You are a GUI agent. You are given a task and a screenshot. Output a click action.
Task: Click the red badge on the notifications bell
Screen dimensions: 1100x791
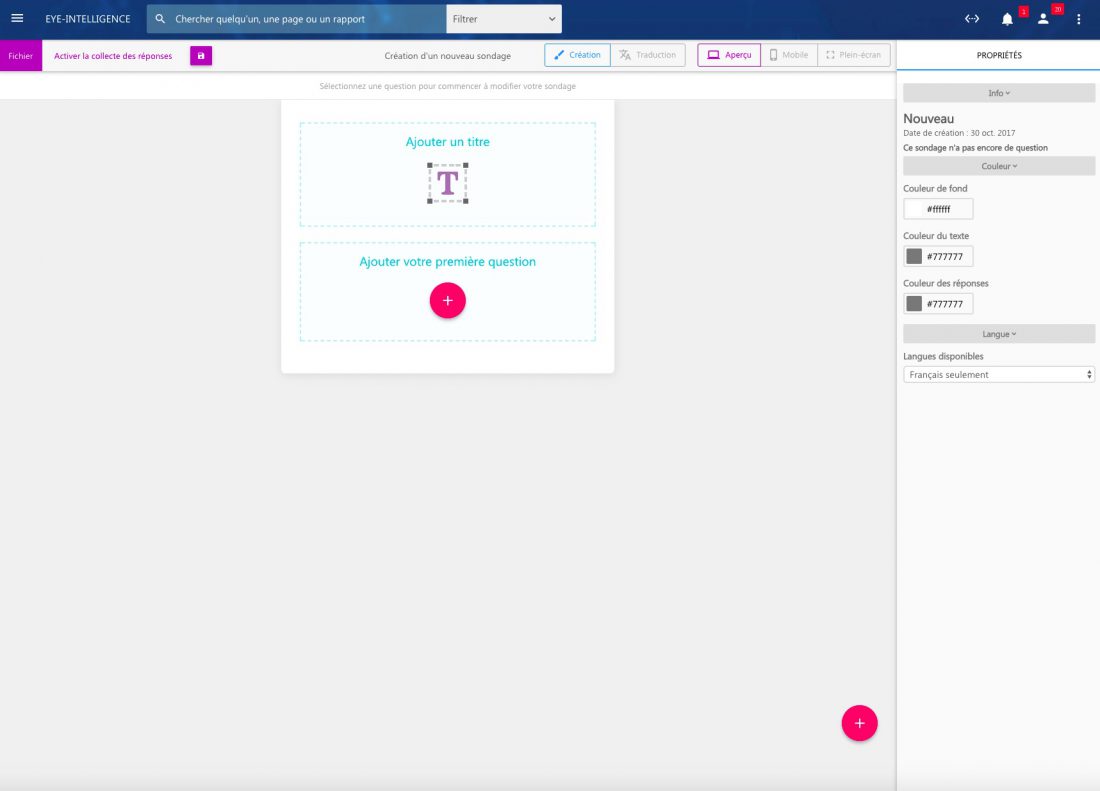pyautogui.click(x=1024, y=11)
